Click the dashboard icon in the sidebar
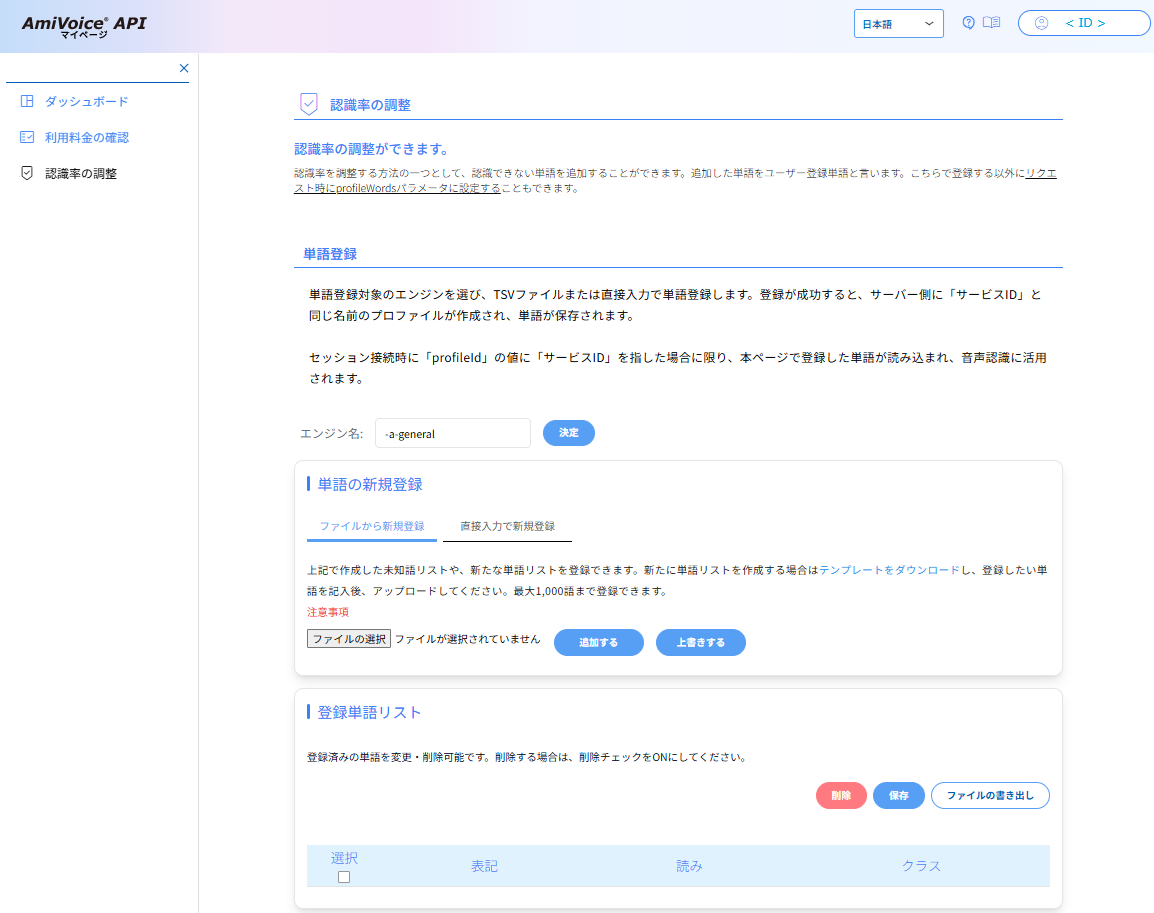This screenshot has width=1154, height=913. click(27, 101)
